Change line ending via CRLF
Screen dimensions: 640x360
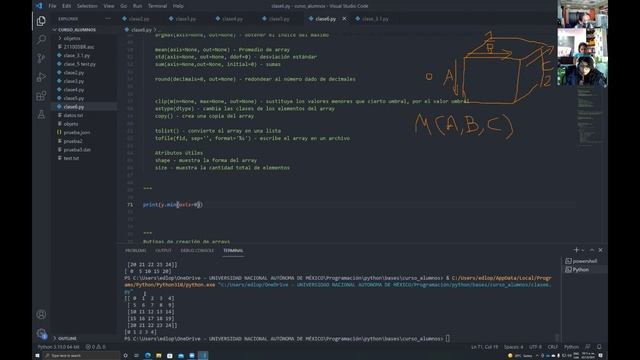(x=553, y=347)
